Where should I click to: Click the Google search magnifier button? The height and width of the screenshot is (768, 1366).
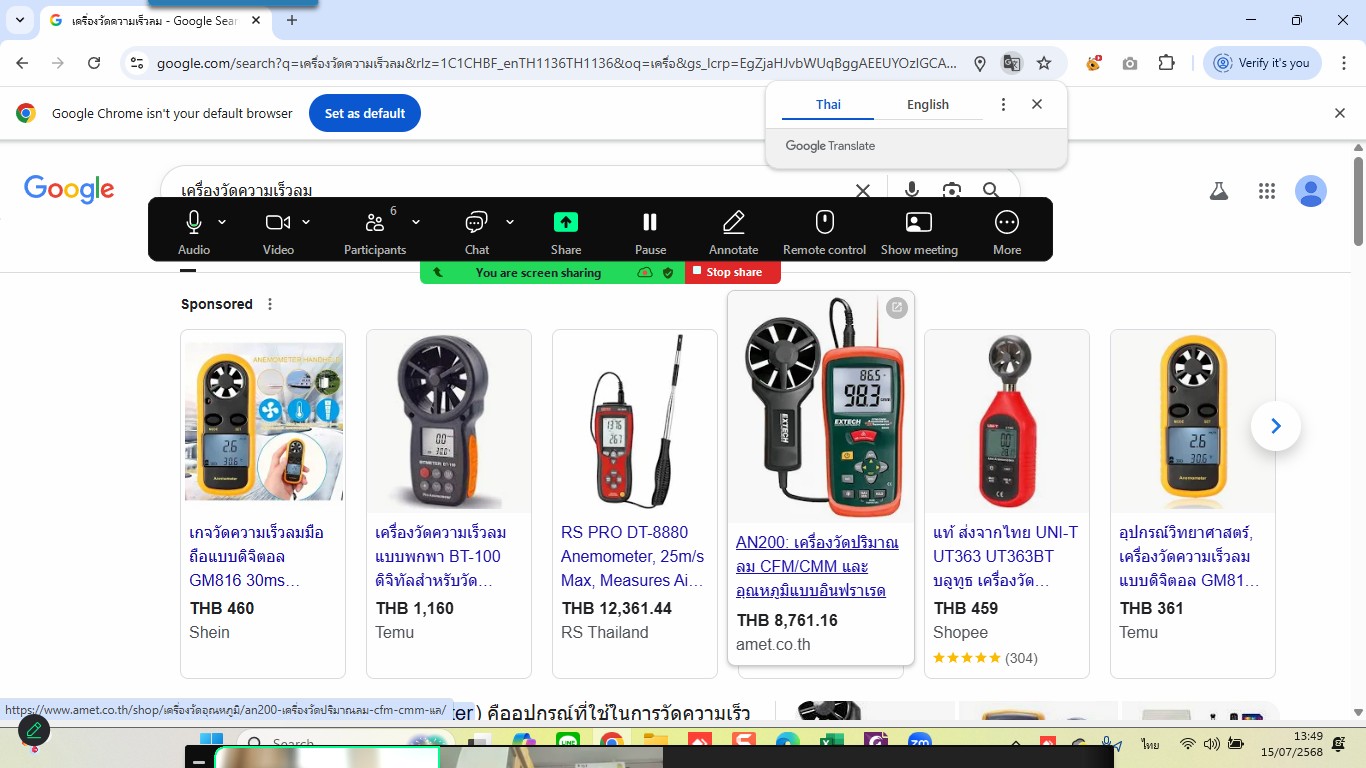pyautogui.click(x=991, y=190)
